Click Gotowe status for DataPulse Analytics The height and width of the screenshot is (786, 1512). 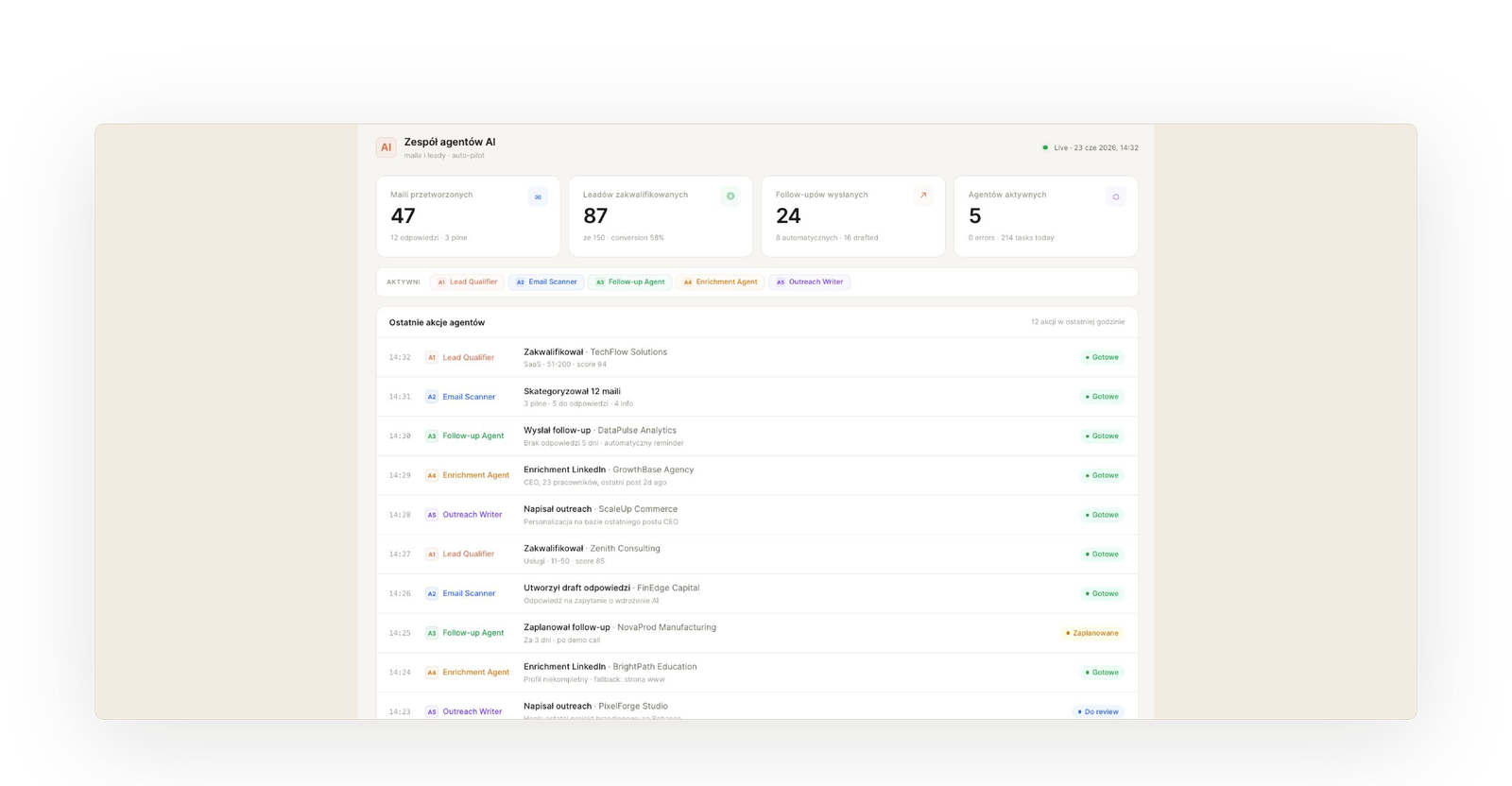[x=1102, y=436]
